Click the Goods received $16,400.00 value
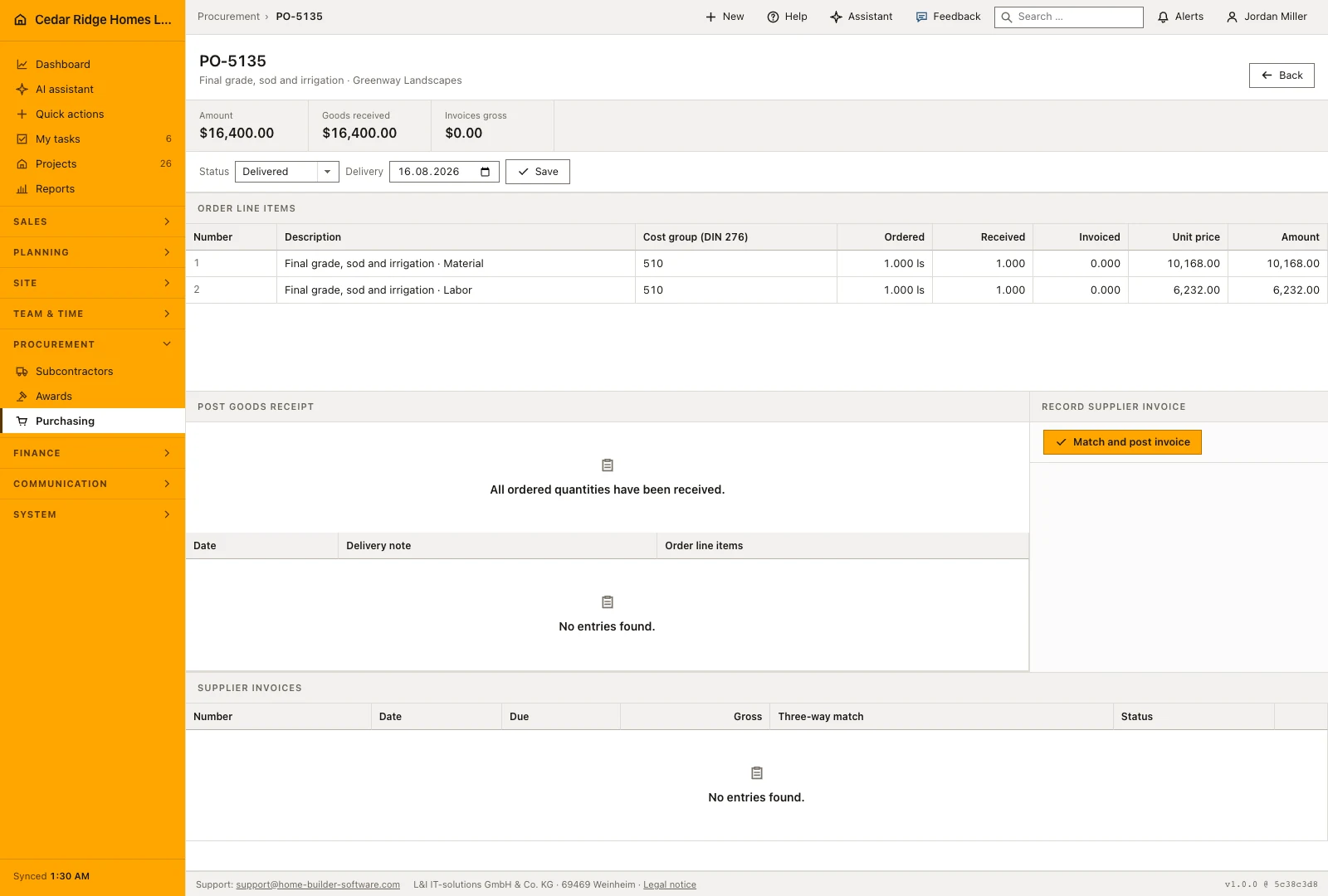The height and width of the screenshot is (896, 1328). click(359, 133)
